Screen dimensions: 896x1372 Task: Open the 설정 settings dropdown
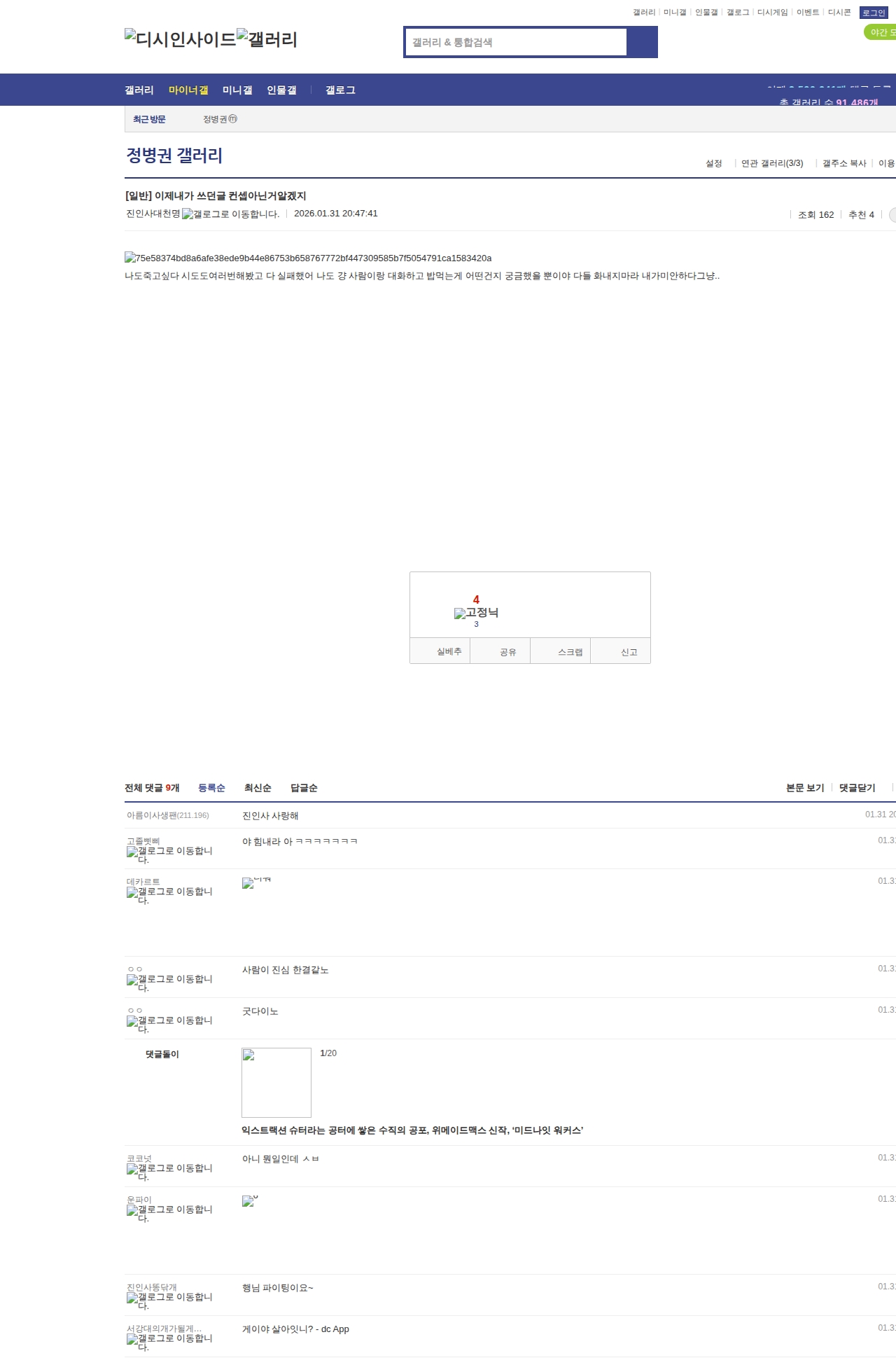[713, 163]
